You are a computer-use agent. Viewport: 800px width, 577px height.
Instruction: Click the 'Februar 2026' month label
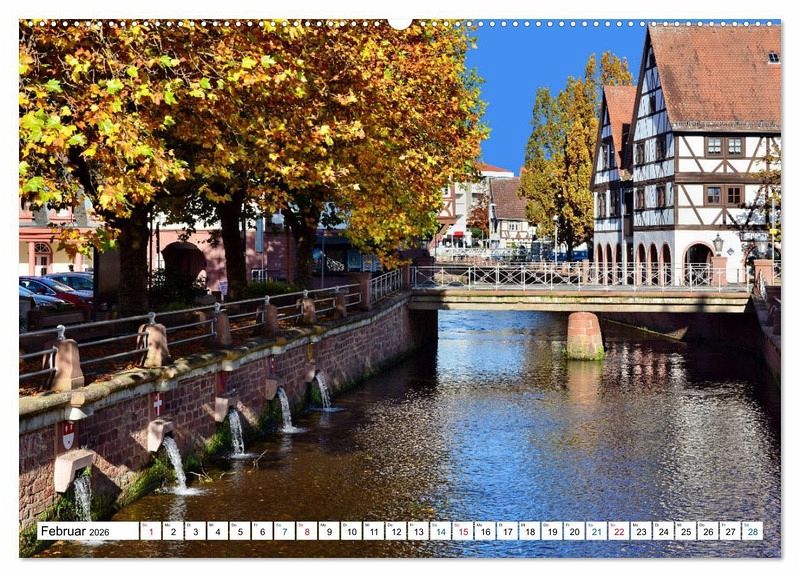(75, 531)
